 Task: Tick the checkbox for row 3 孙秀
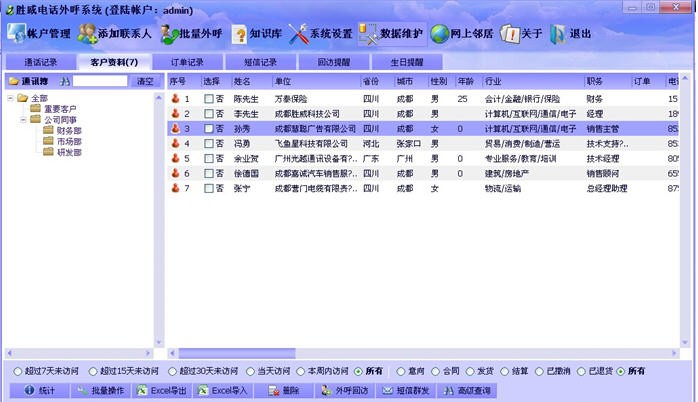(x=208, y=129)
